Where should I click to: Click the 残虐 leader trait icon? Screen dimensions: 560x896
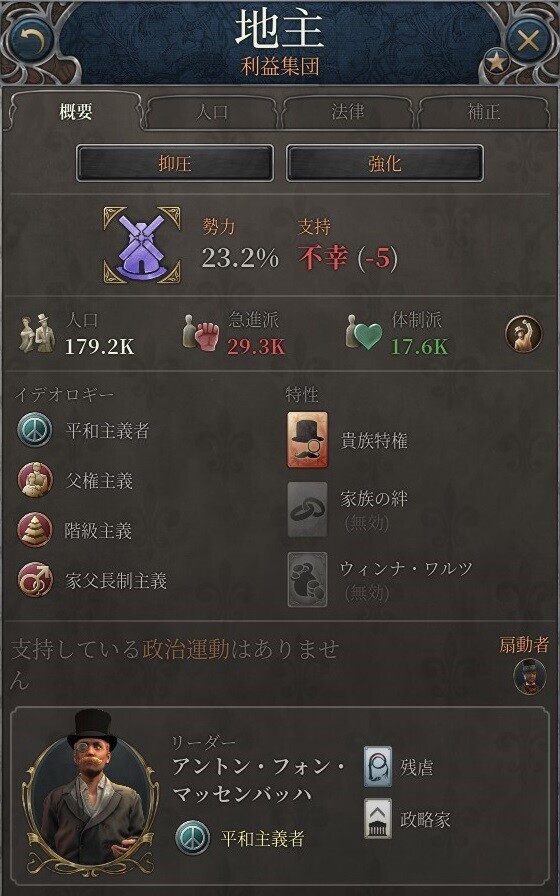click(378, 766)
